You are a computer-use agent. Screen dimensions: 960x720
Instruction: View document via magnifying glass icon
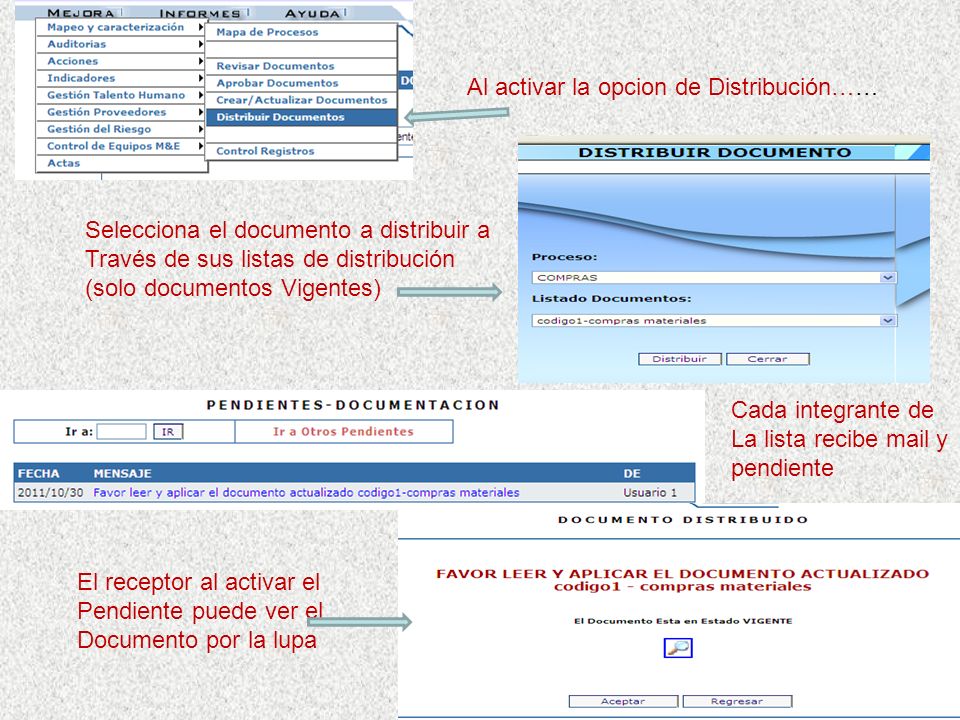point(678,648)
